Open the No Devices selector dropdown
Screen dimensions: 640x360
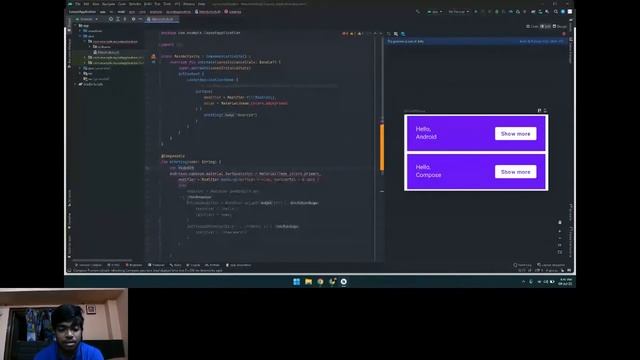459,11
